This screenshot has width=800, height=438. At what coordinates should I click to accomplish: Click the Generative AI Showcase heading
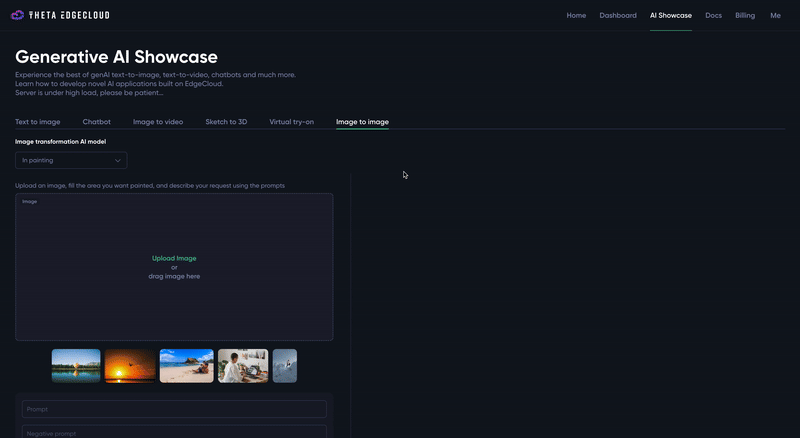click(x=116, y=57)
